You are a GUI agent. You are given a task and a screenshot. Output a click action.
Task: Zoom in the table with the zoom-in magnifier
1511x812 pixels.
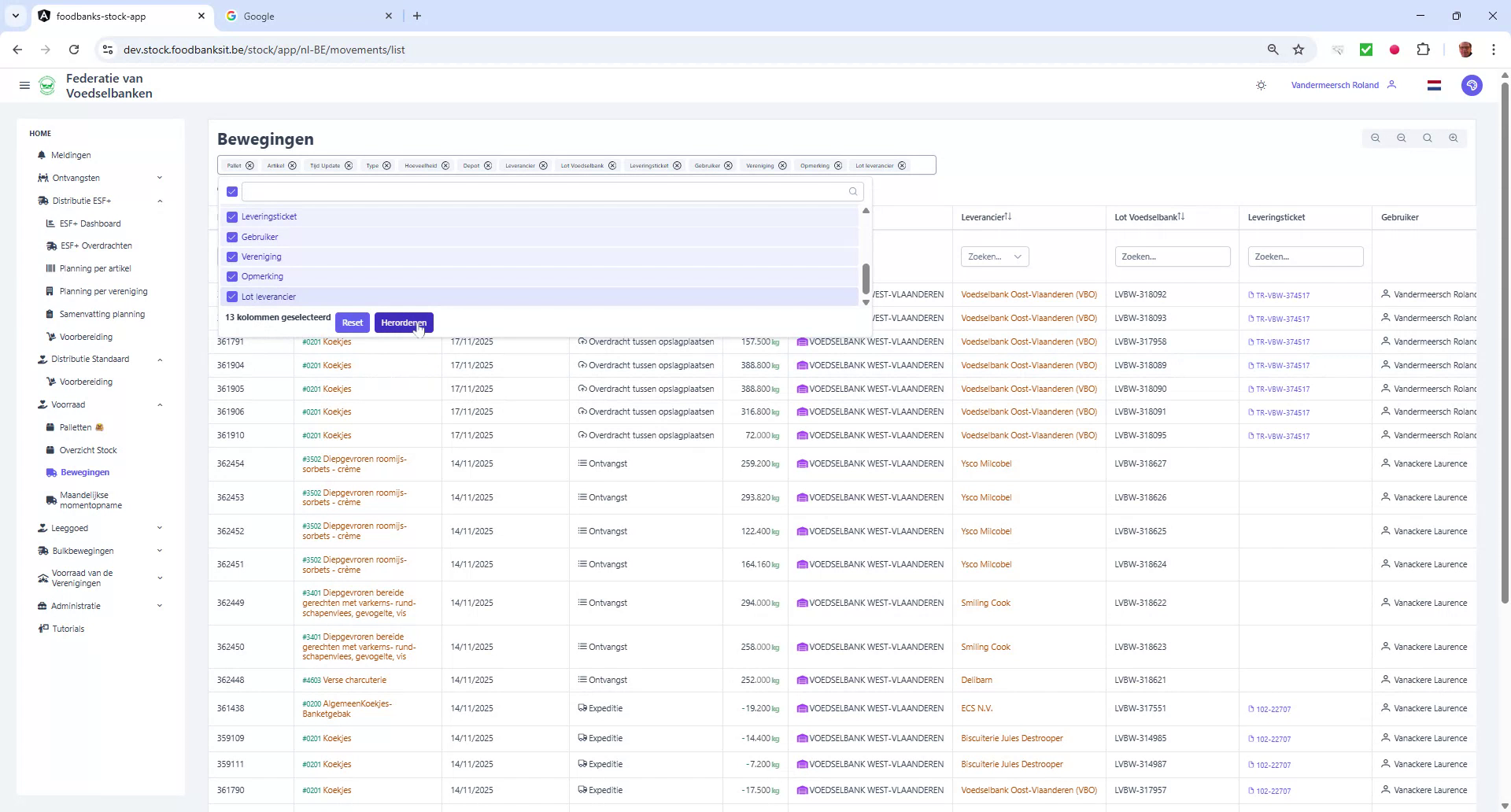coord(1454,138)
